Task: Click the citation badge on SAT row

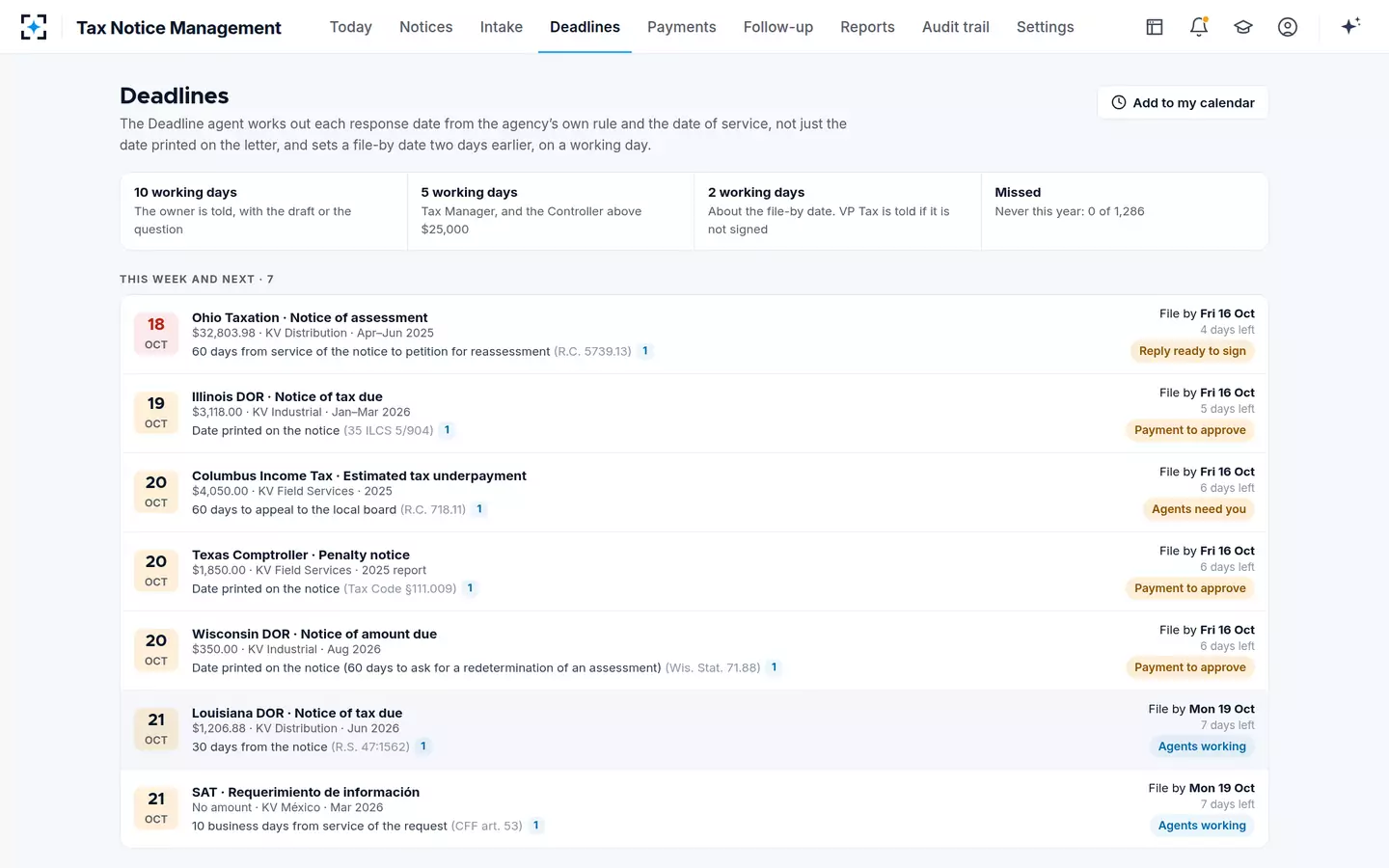Action: (x=536, y=826)
